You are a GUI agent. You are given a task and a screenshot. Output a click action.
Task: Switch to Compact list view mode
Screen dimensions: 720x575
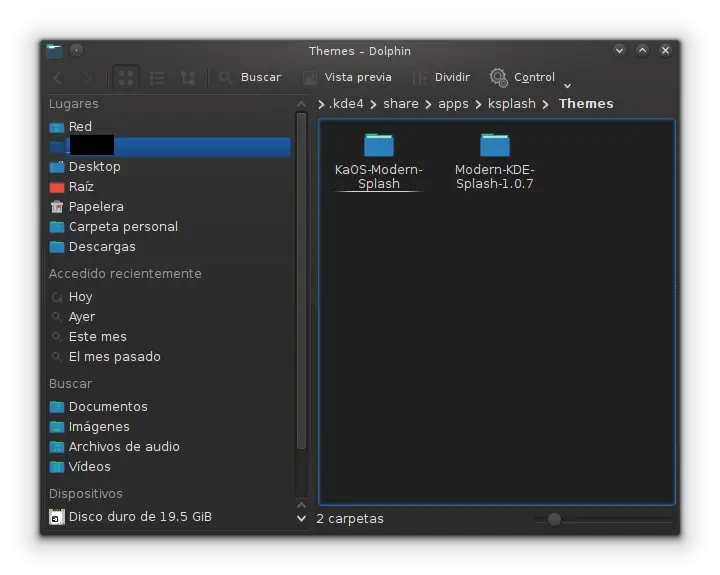click(157, 78)
